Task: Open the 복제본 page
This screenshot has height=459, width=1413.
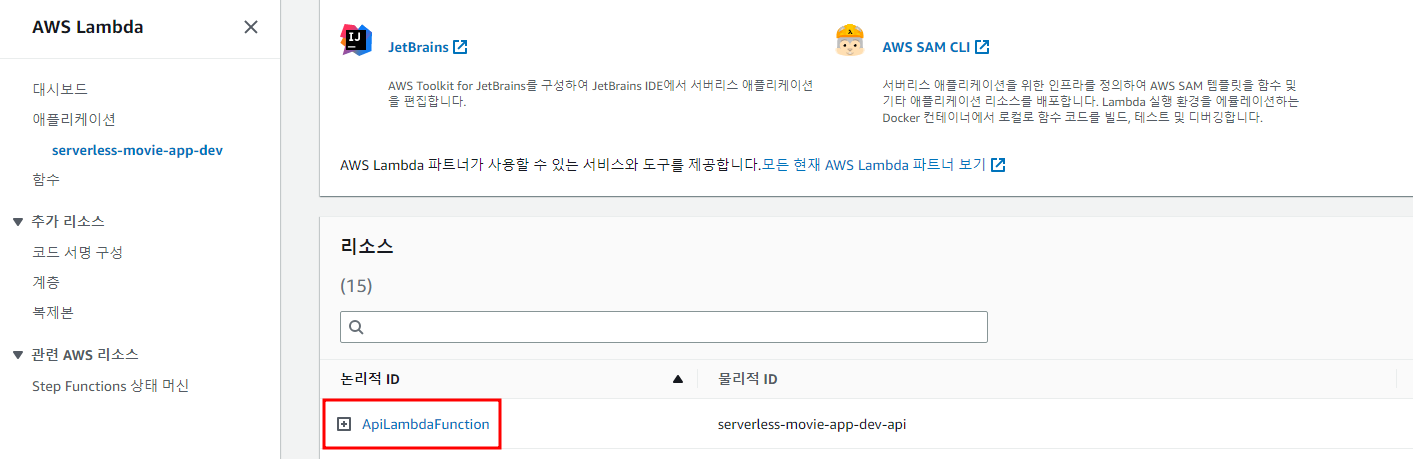Action: click(x=53, y=312)
